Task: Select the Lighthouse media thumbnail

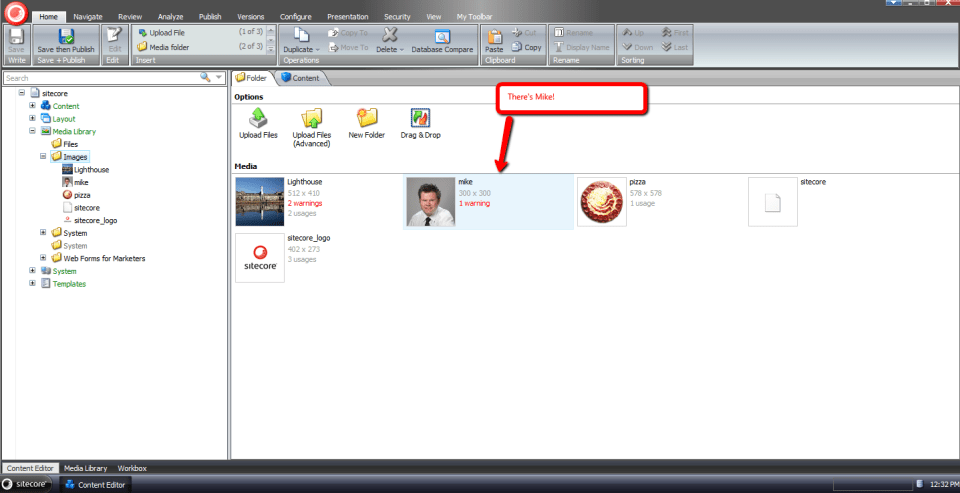Action: coord(259,201)
